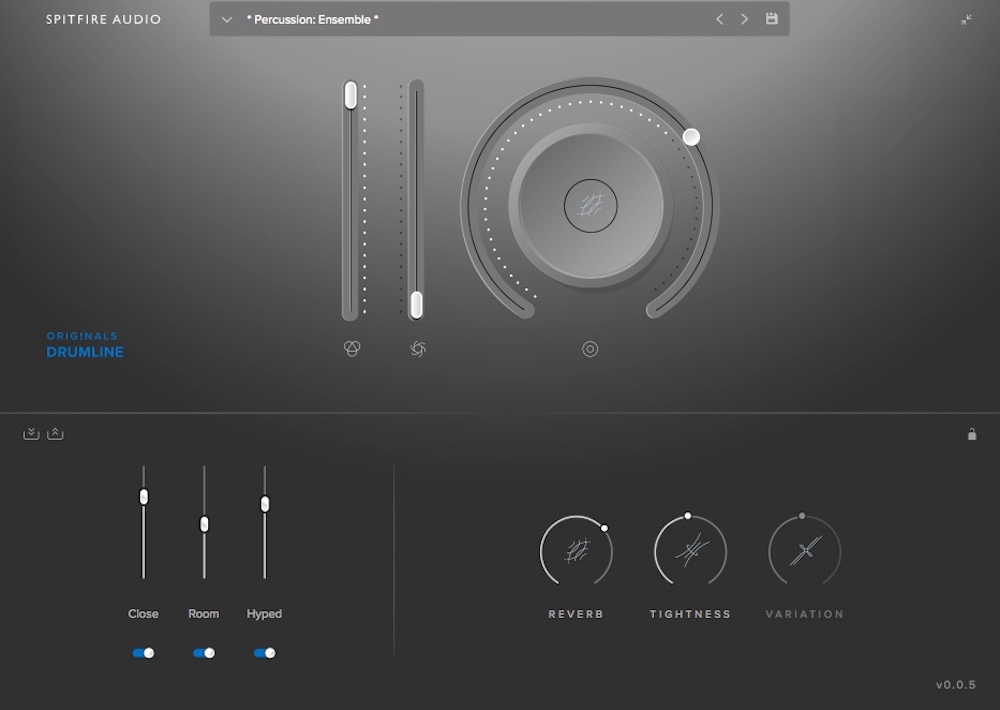Click the import settings tray icon
Viewport: 1000px width, 710px height.
(31, 433)
